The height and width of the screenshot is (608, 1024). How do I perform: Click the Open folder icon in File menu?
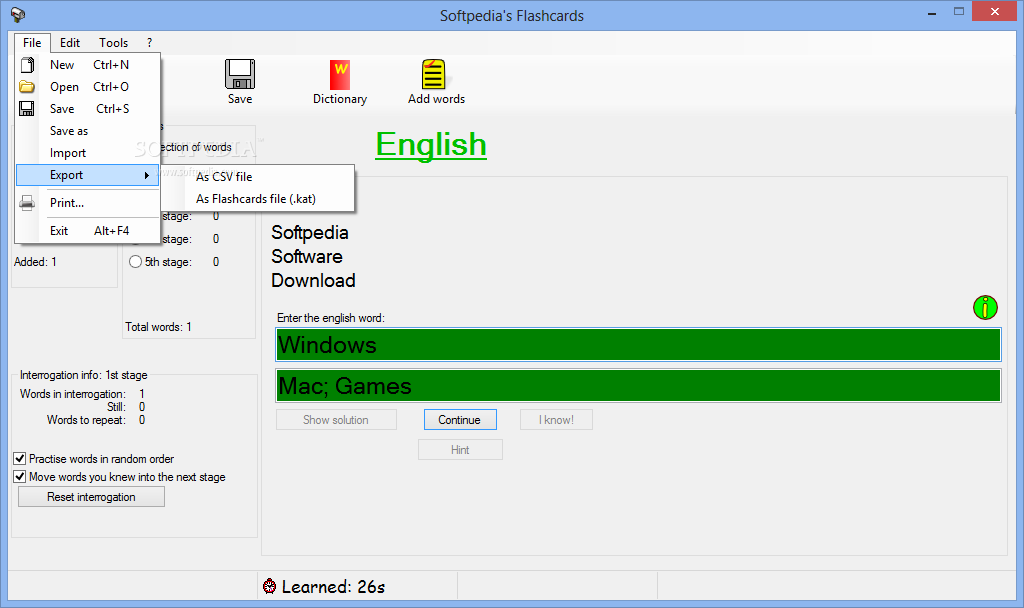(x=27, y=86)
